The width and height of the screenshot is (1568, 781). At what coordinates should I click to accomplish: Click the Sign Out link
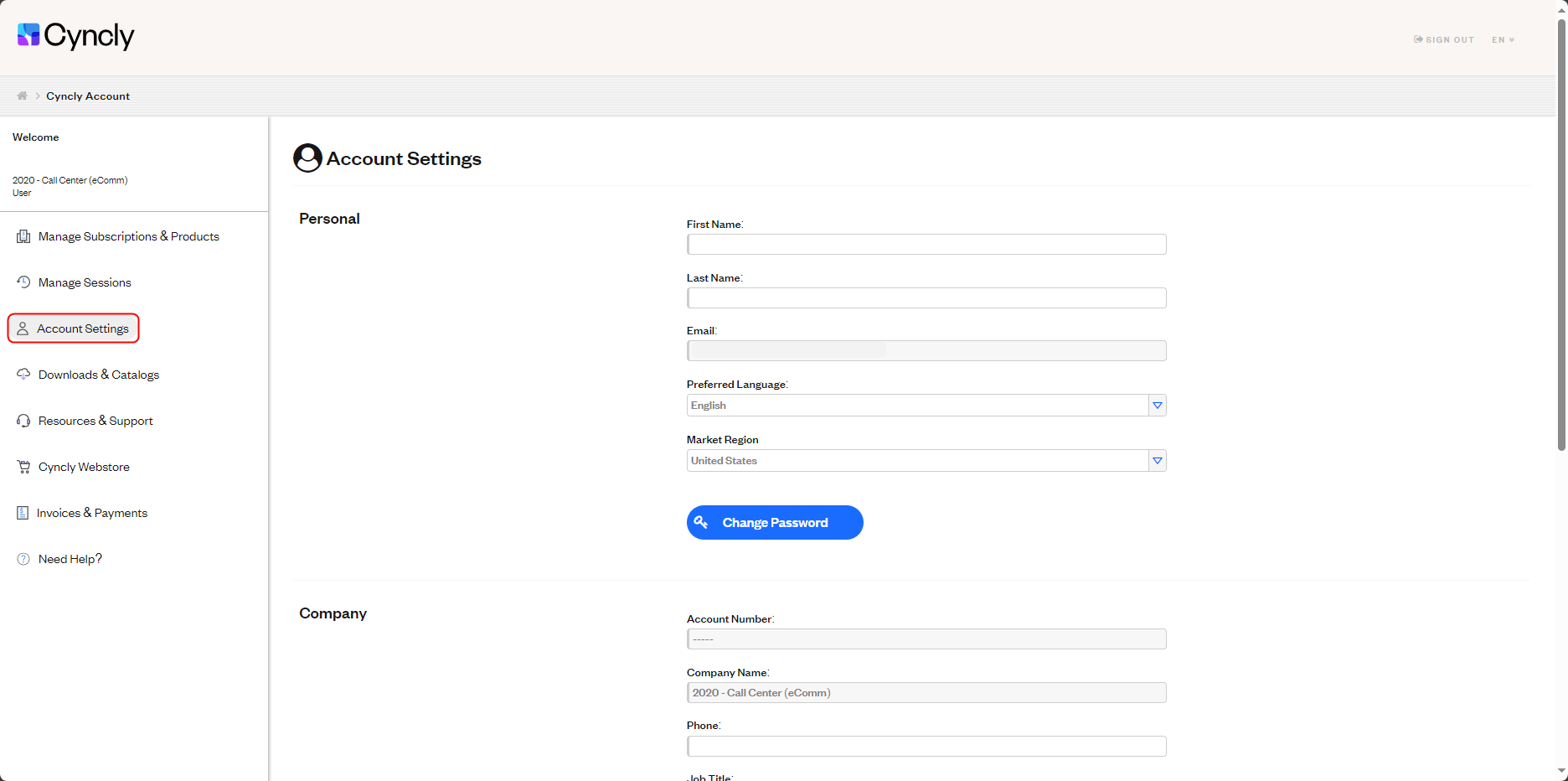[1444, 39]
